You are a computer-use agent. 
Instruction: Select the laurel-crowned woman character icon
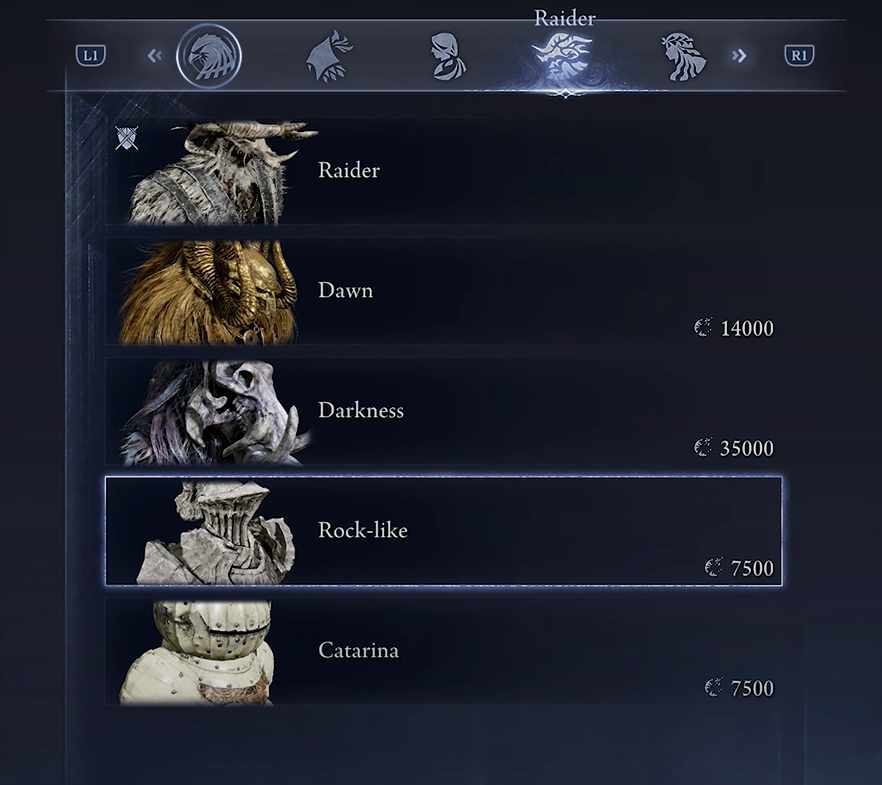click(x=683, y=56)
